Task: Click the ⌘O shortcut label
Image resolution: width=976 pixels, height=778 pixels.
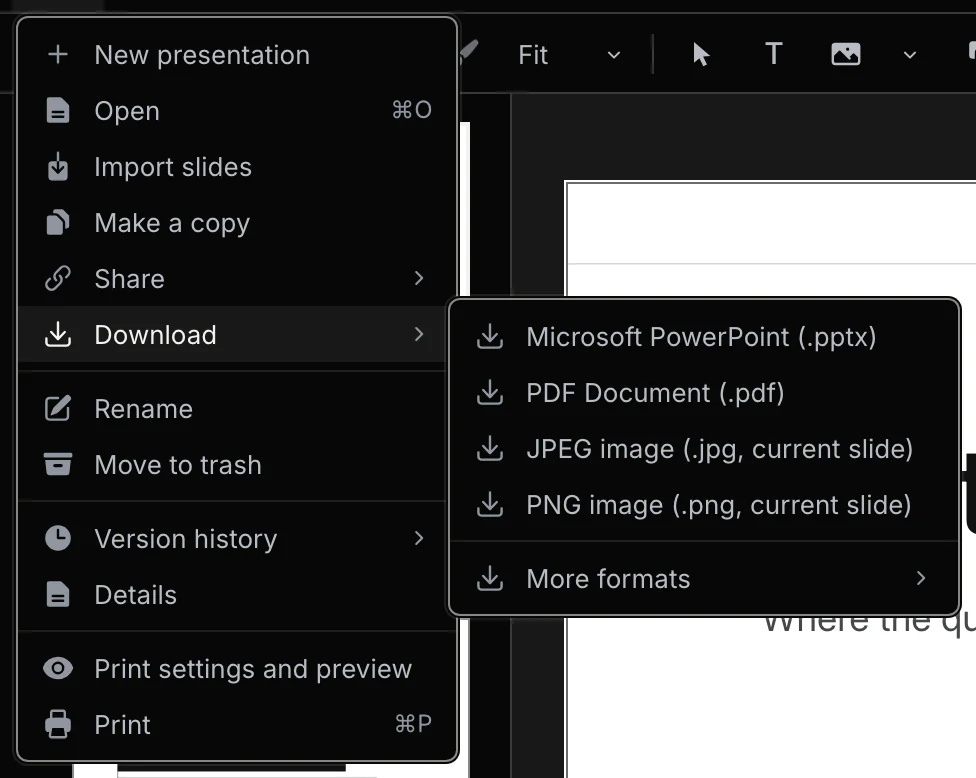Action: click(412, 110)
